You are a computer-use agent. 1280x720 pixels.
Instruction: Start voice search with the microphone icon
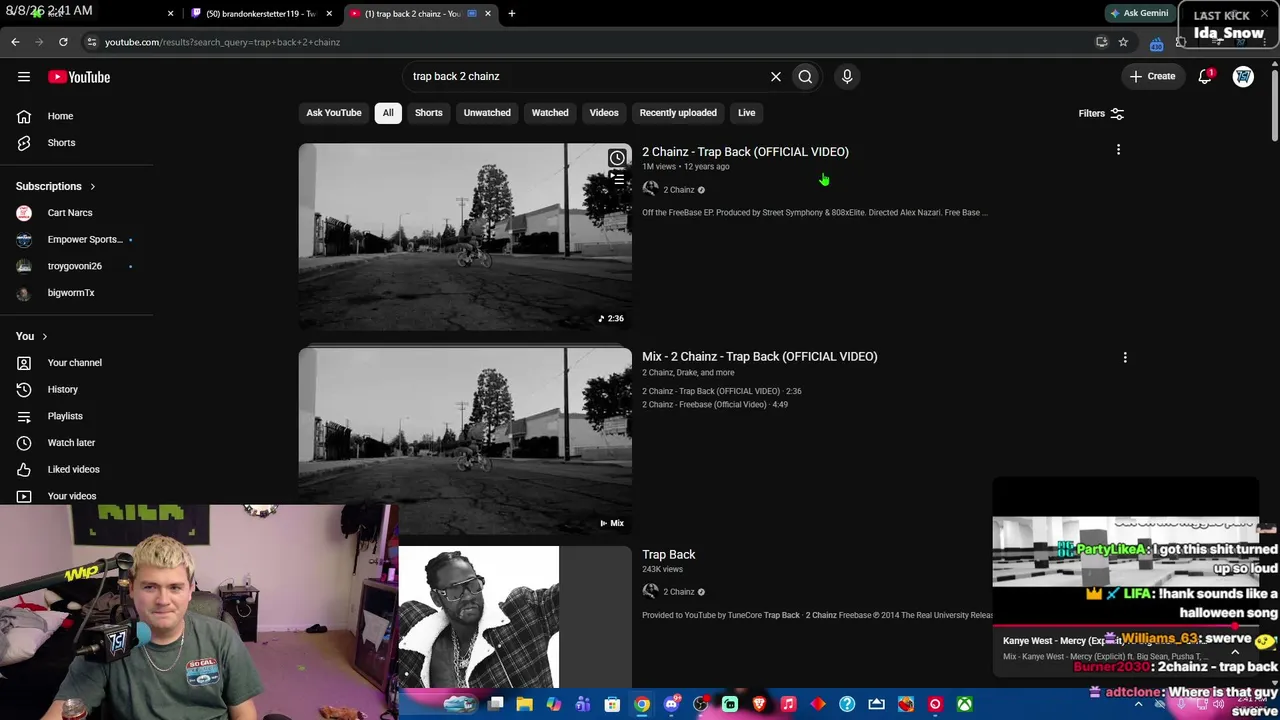[847, 76]
